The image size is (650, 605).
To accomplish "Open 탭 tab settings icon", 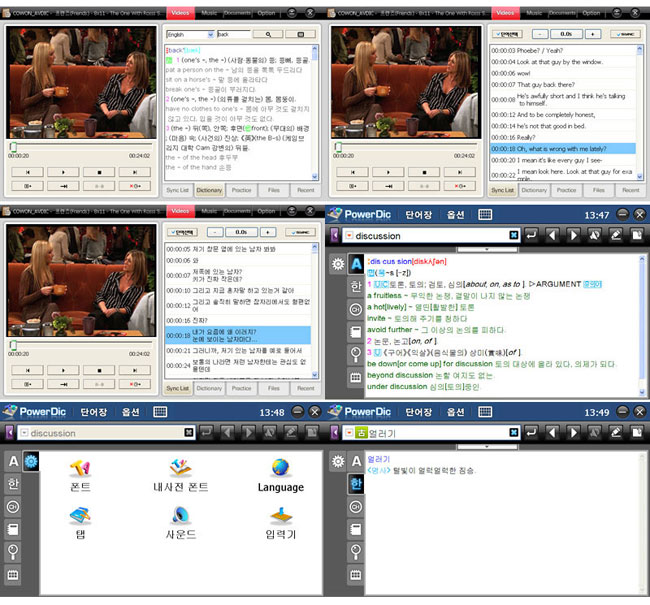I will (x=80, y=523).
